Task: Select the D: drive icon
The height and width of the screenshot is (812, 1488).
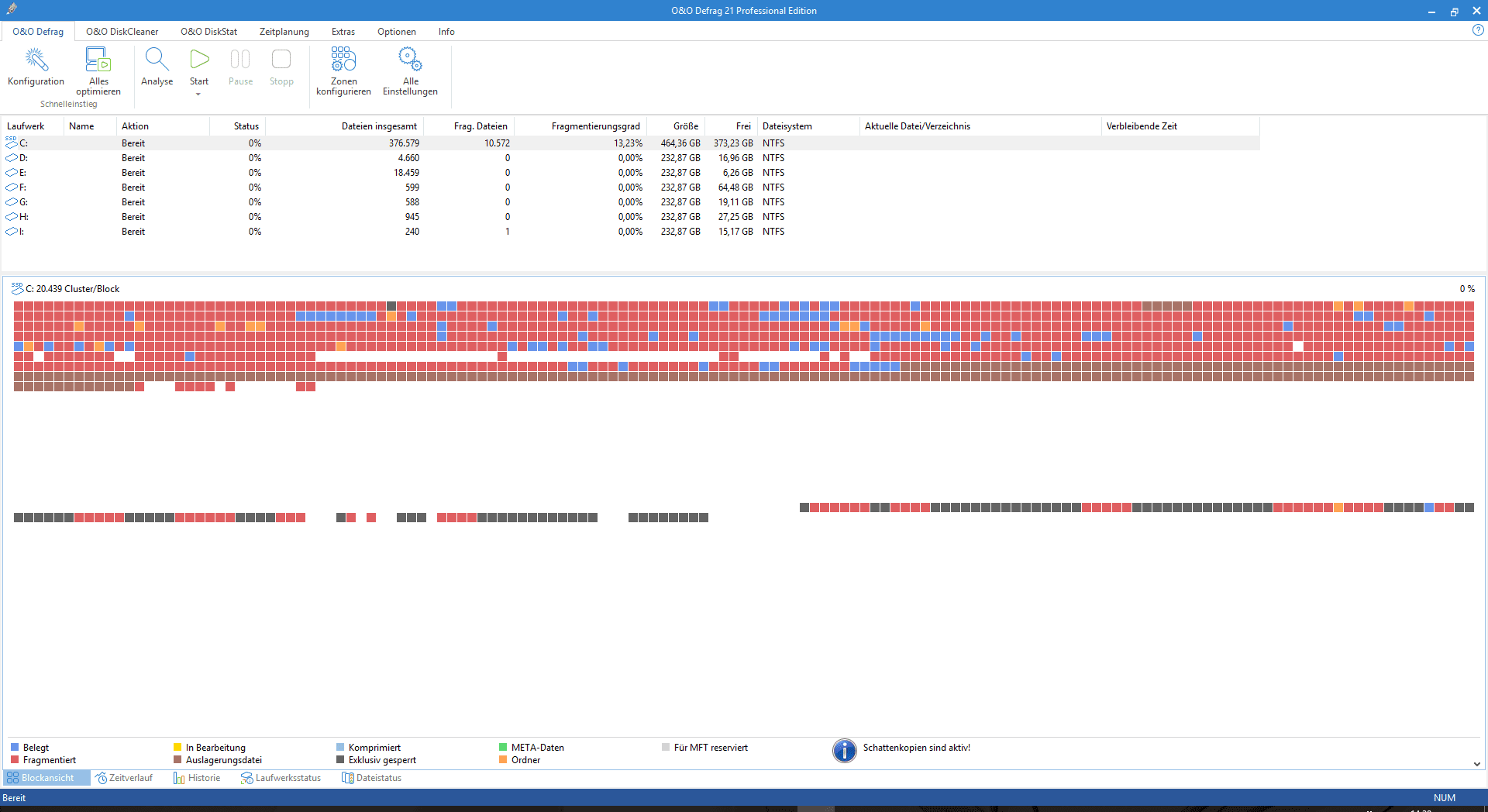Action: (x=11, y=157)
